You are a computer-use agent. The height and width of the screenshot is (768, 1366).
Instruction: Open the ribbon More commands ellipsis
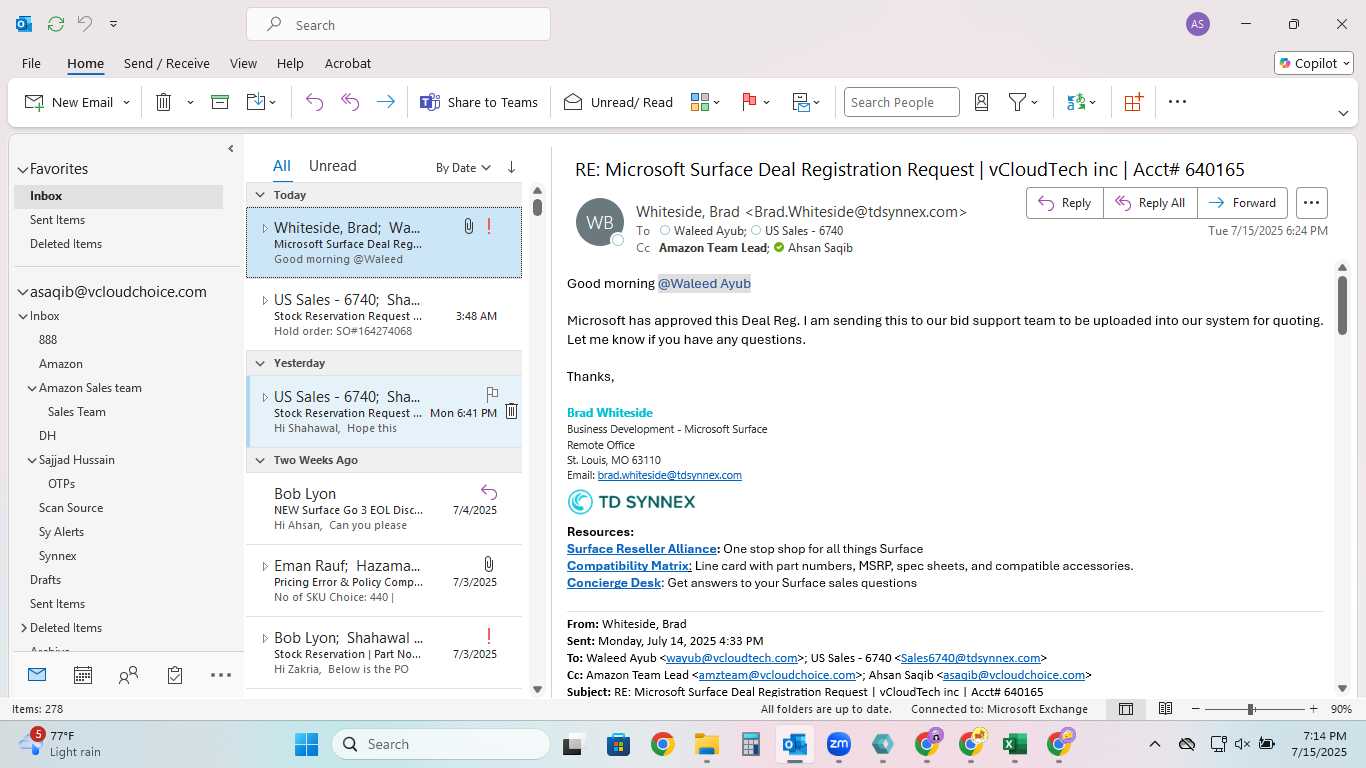(x=1177, y=102)
